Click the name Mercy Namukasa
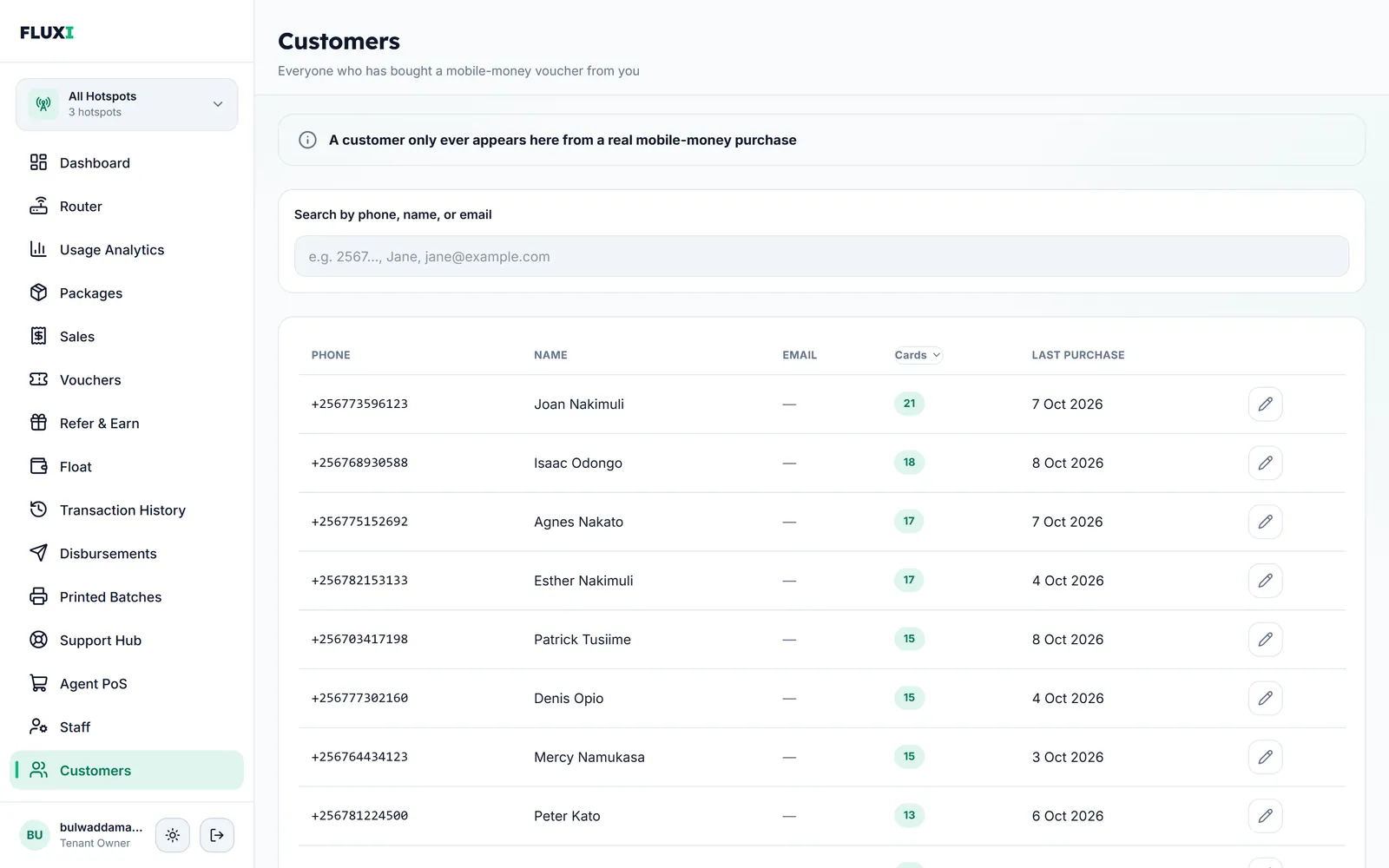The image size is (1389, 868). pyautogui.click(x=589, y=757)
